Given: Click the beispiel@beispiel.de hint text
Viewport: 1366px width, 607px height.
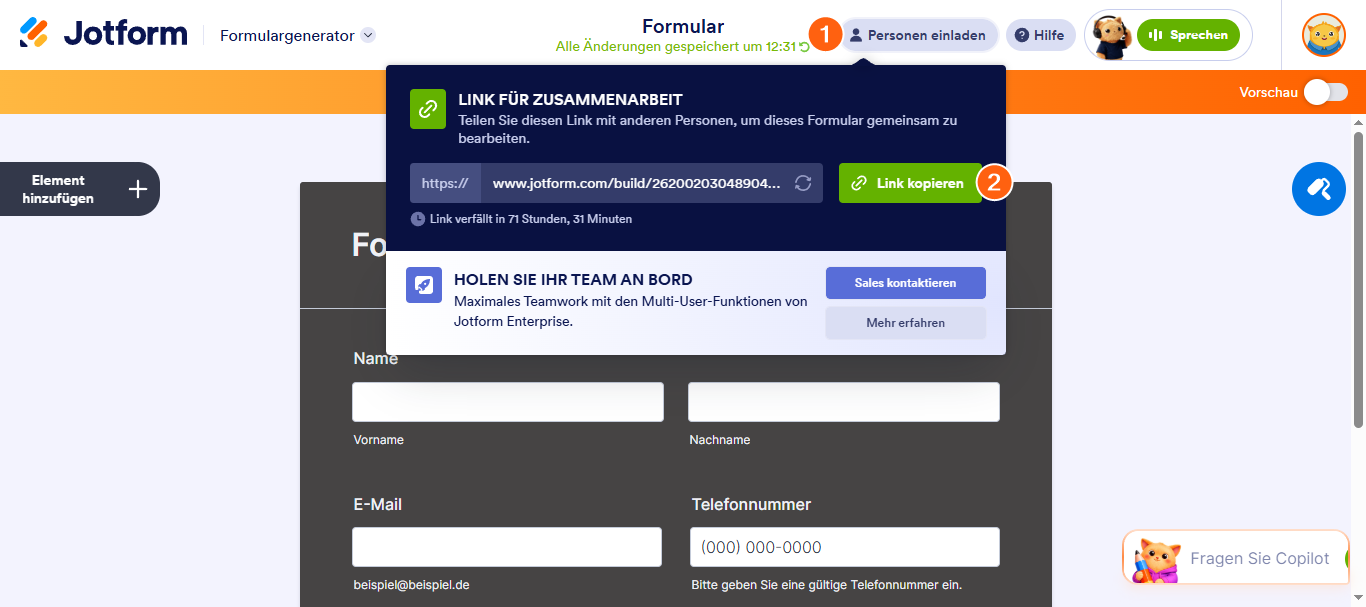Looking at the screenshot, I should pyautogui.click(x=411, y=585).
